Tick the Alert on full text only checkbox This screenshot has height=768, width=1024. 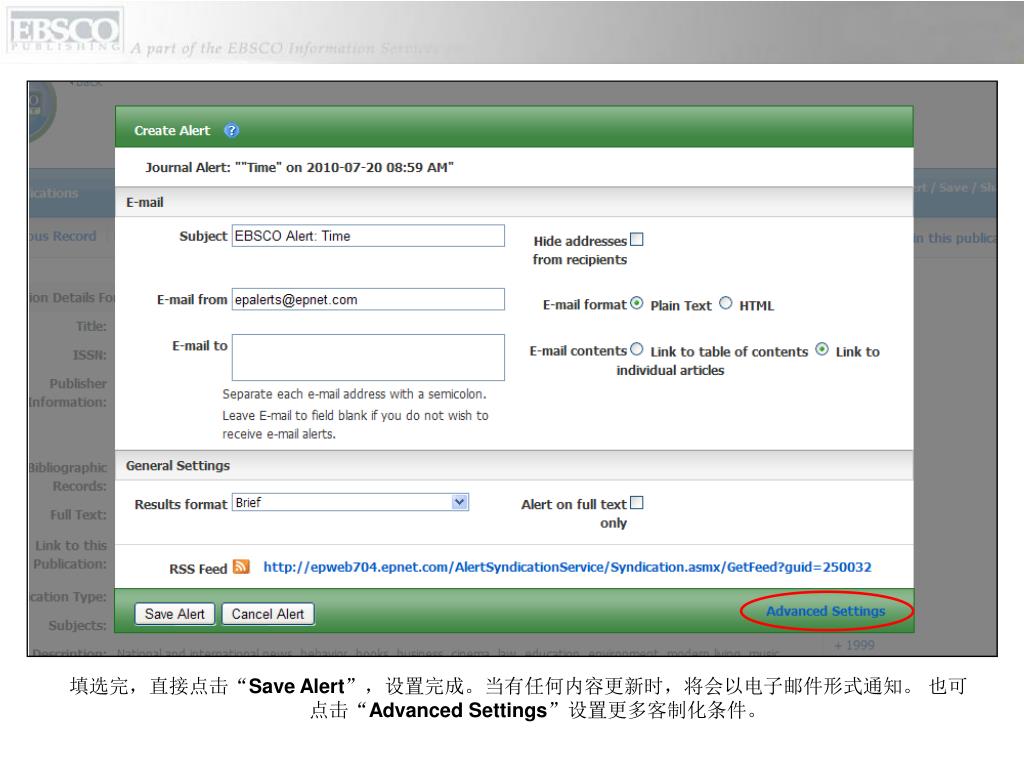tap(637, 503)
